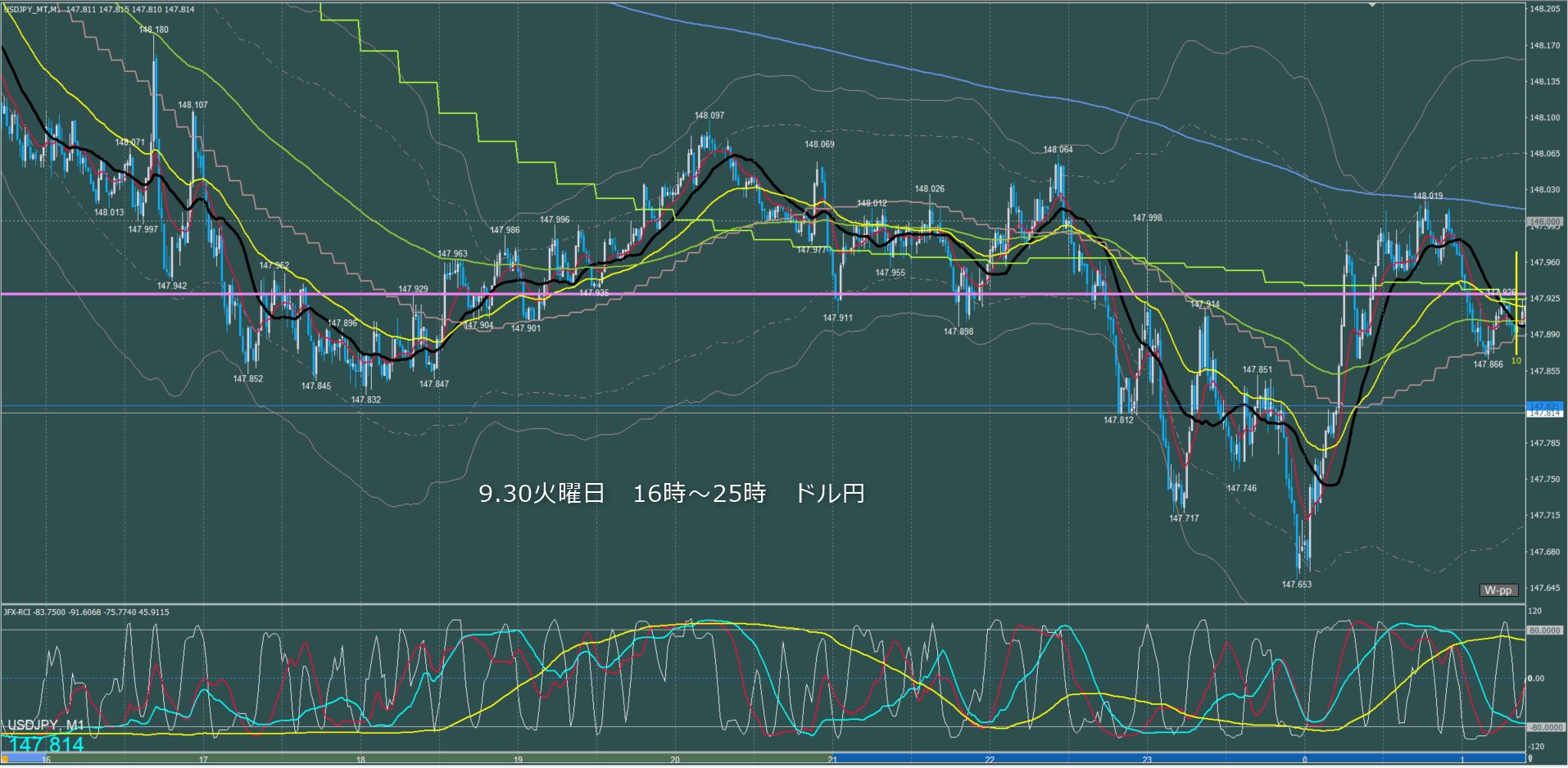
Task: Click hour 21 on the time axis
Action: pos(832,760)
